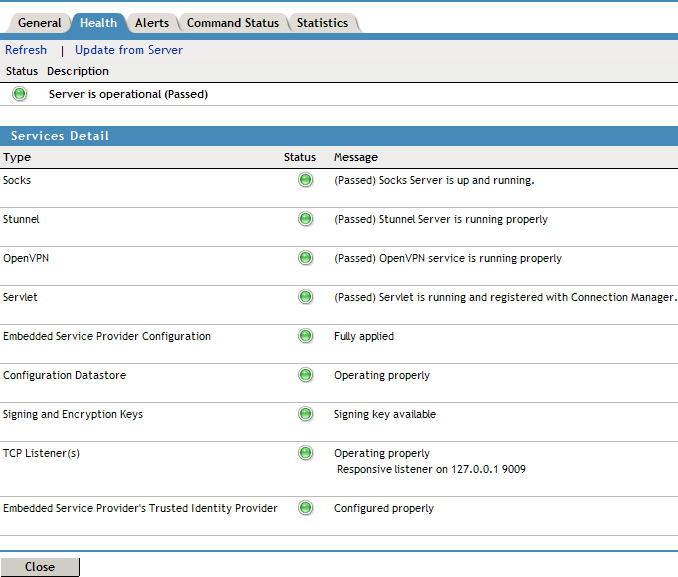Switch to the General tab
678x577 pixels.
tap(39, 23)
